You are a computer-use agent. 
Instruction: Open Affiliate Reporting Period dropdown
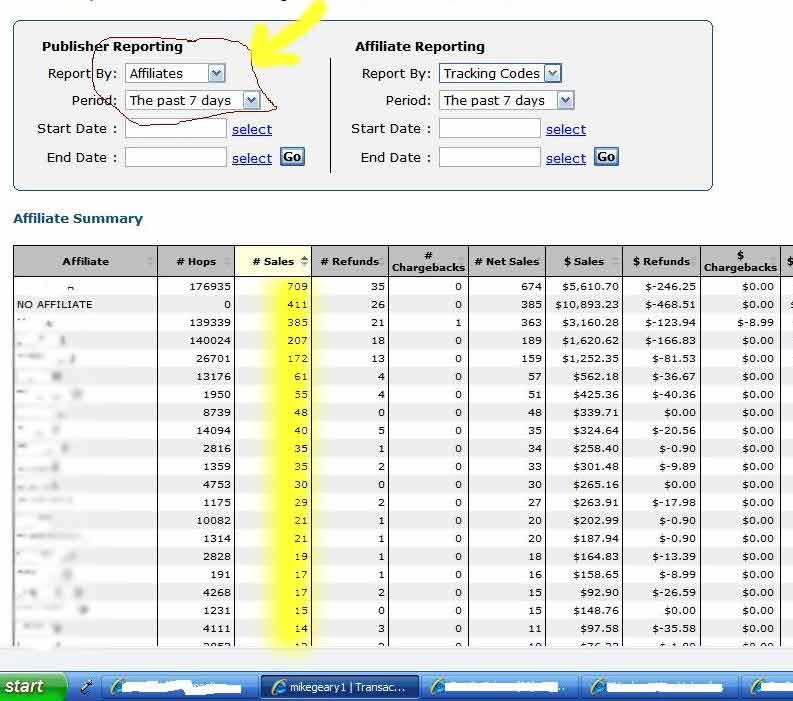[565, 100]
